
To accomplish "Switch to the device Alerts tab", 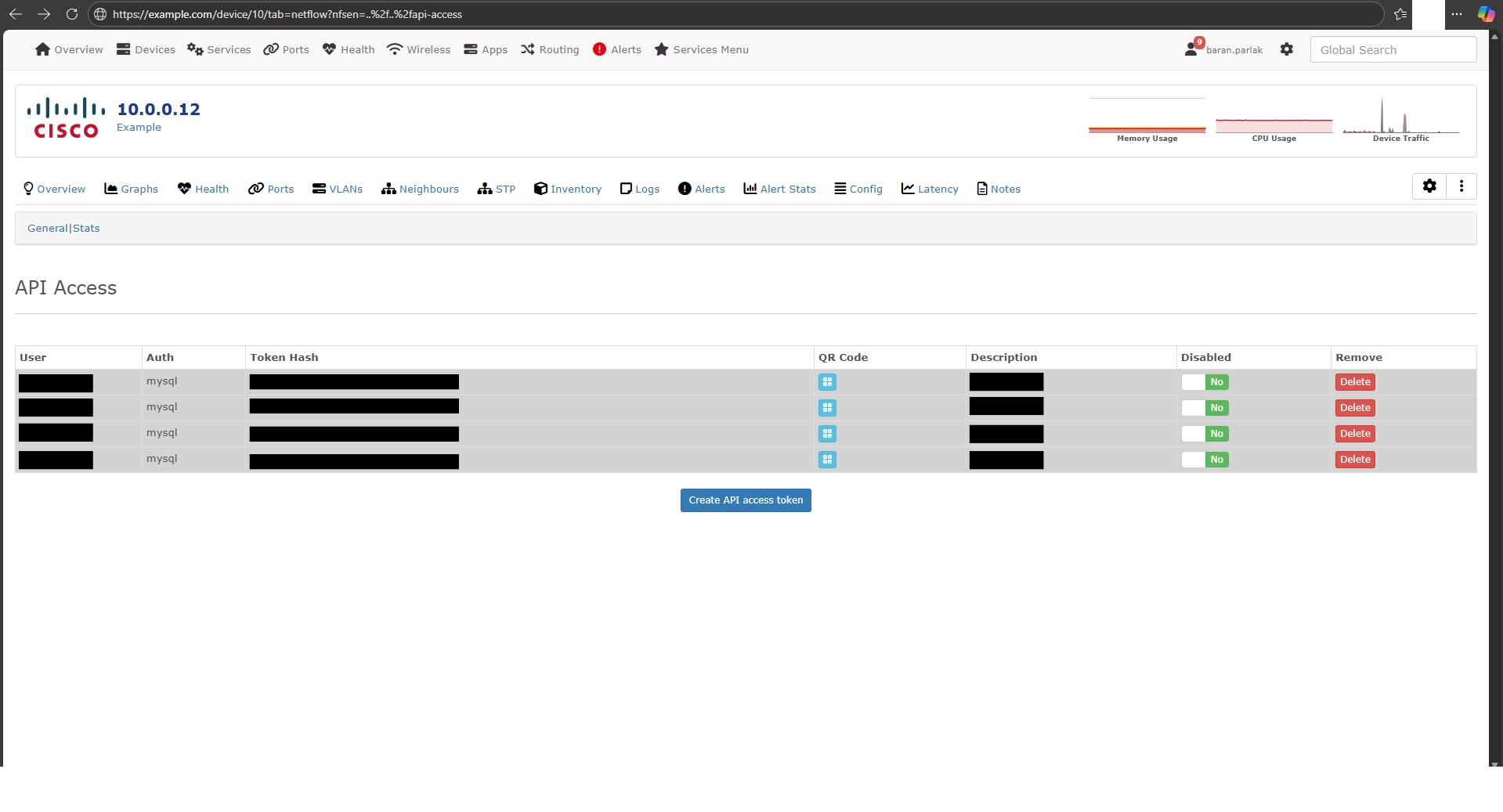I will pyautogui.click(x=702, y=189).
